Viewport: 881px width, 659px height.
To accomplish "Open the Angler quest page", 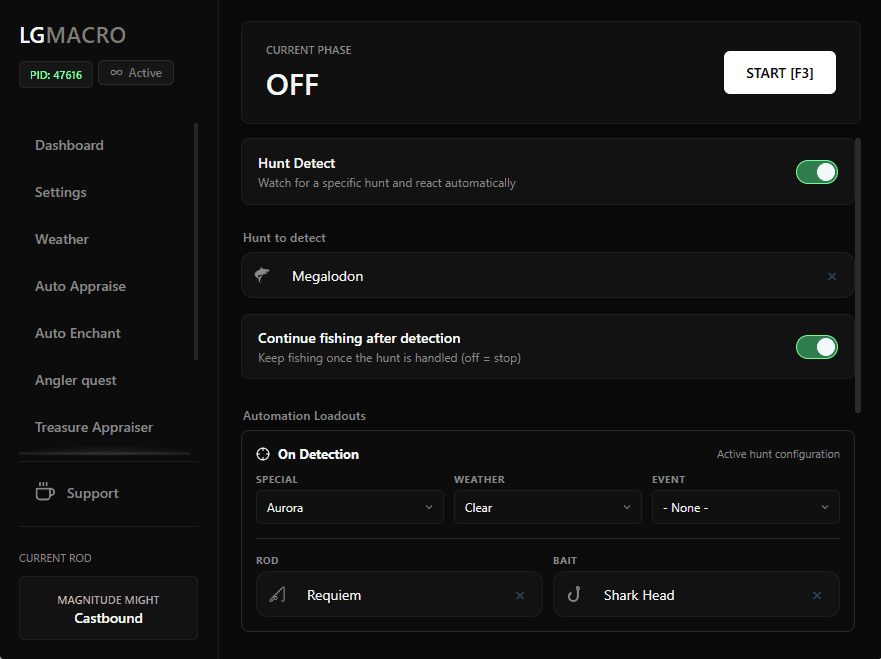I will point(75,380).
